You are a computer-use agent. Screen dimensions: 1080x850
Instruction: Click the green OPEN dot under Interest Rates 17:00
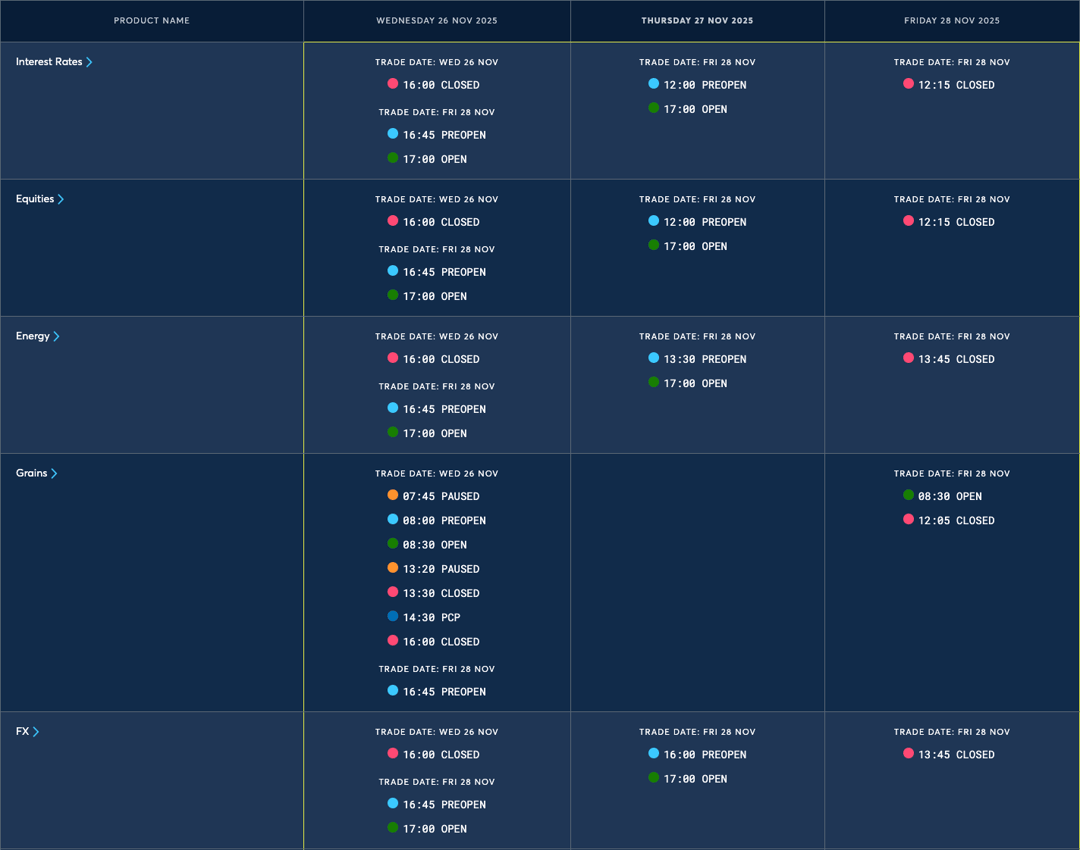pos(394,158)
